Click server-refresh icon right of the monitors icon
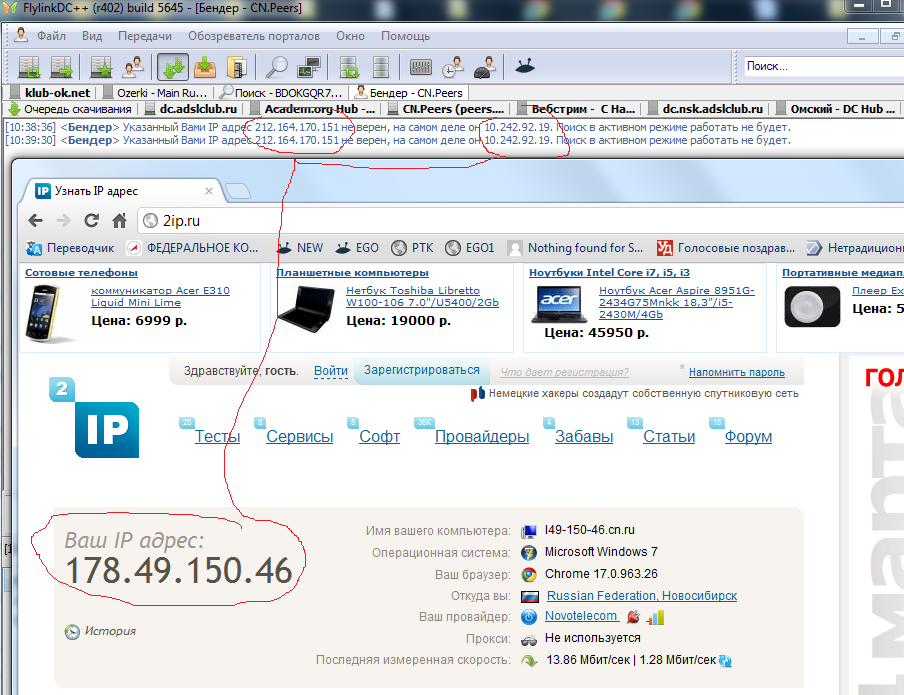Viewport: 904px width, 695px height. point(349,67)
